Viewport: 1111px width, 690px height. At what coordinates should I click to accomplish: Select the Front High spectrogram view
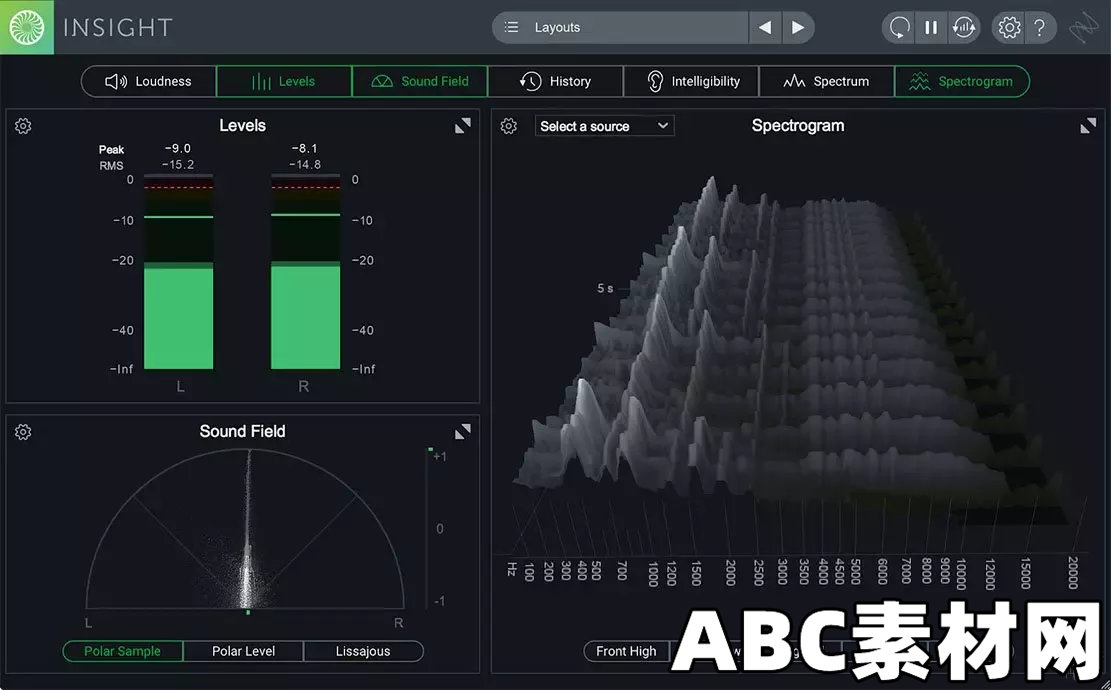(x=626, y=651)
